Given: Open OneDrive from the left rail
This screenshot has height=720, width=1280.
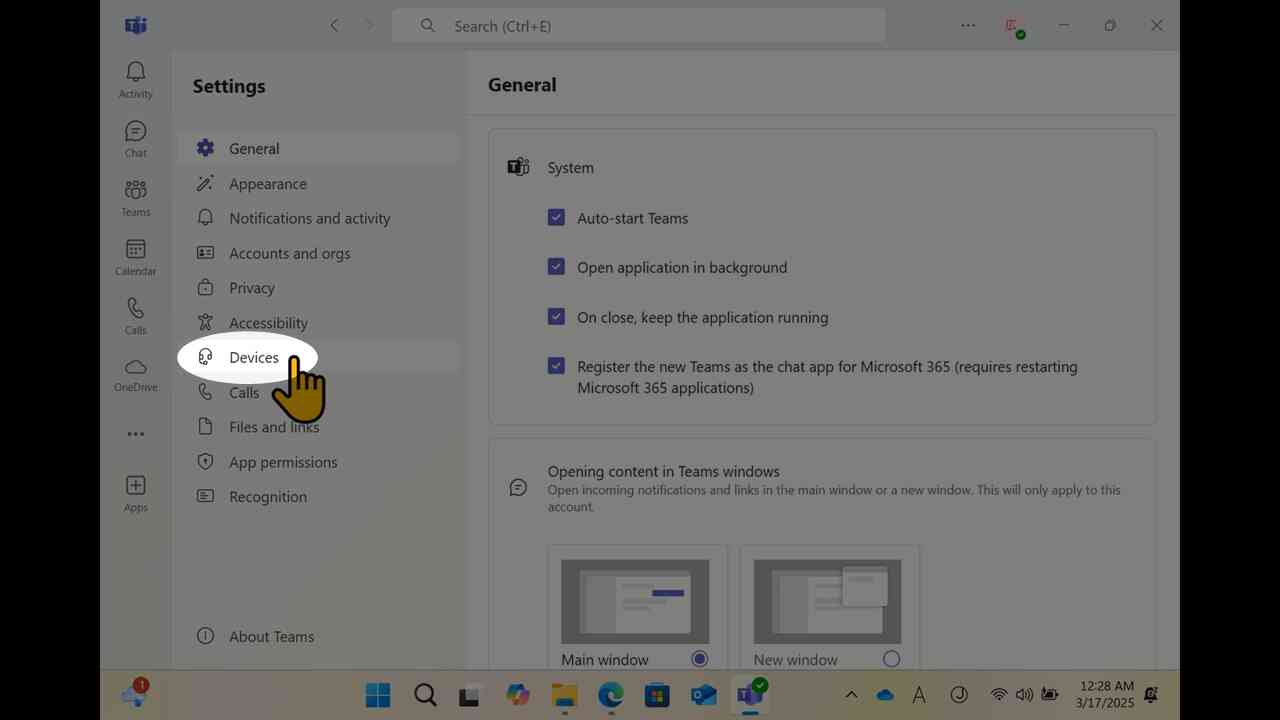Looking at the screenshot, I should click(136, 375).
